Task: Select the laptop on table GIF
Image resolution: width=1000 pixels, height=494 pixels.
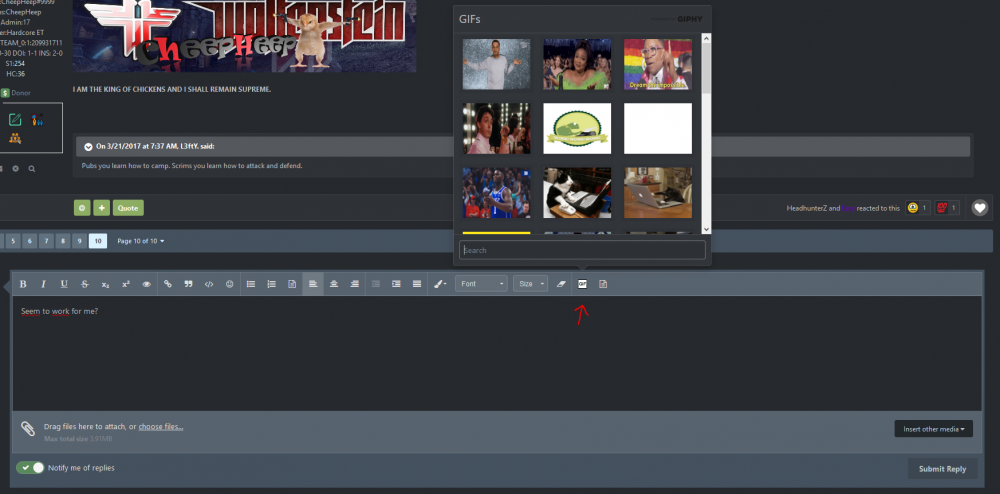Action: tap(658, 193)
